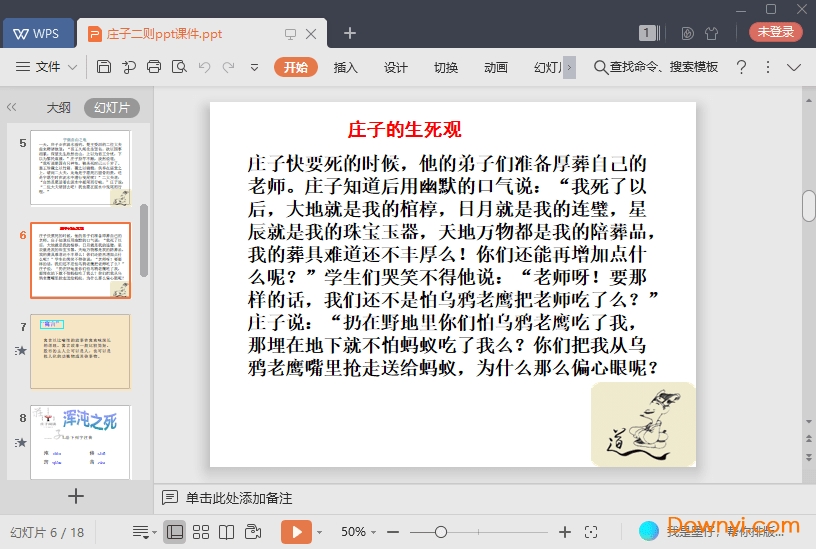Viewport: 816px width, 549px height.
Task: Click 单击此处添加备注 to add notes
Action: pyautogui.click(x=238, y=498)
